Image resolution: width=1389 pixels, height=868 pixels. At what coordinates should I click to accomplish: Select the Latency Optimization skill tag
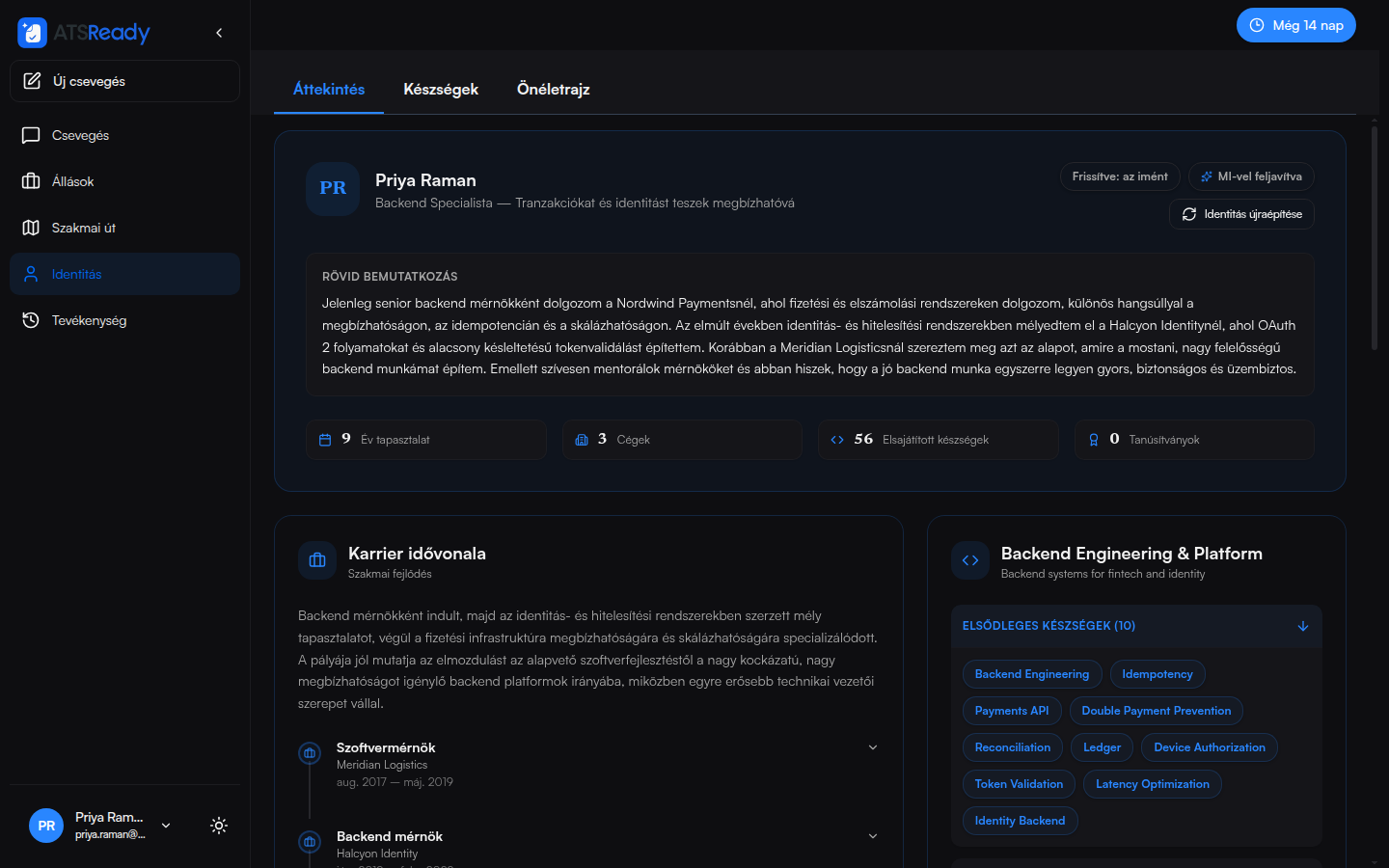[1153, 784]
